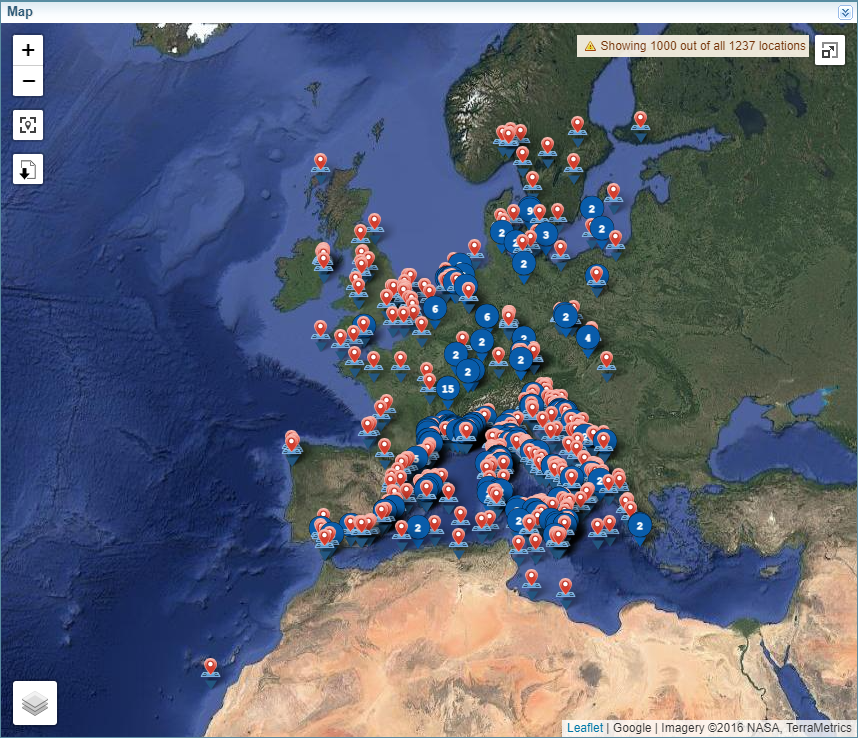Click the southernmost Libya coast red pin

[x=565, y=587]
